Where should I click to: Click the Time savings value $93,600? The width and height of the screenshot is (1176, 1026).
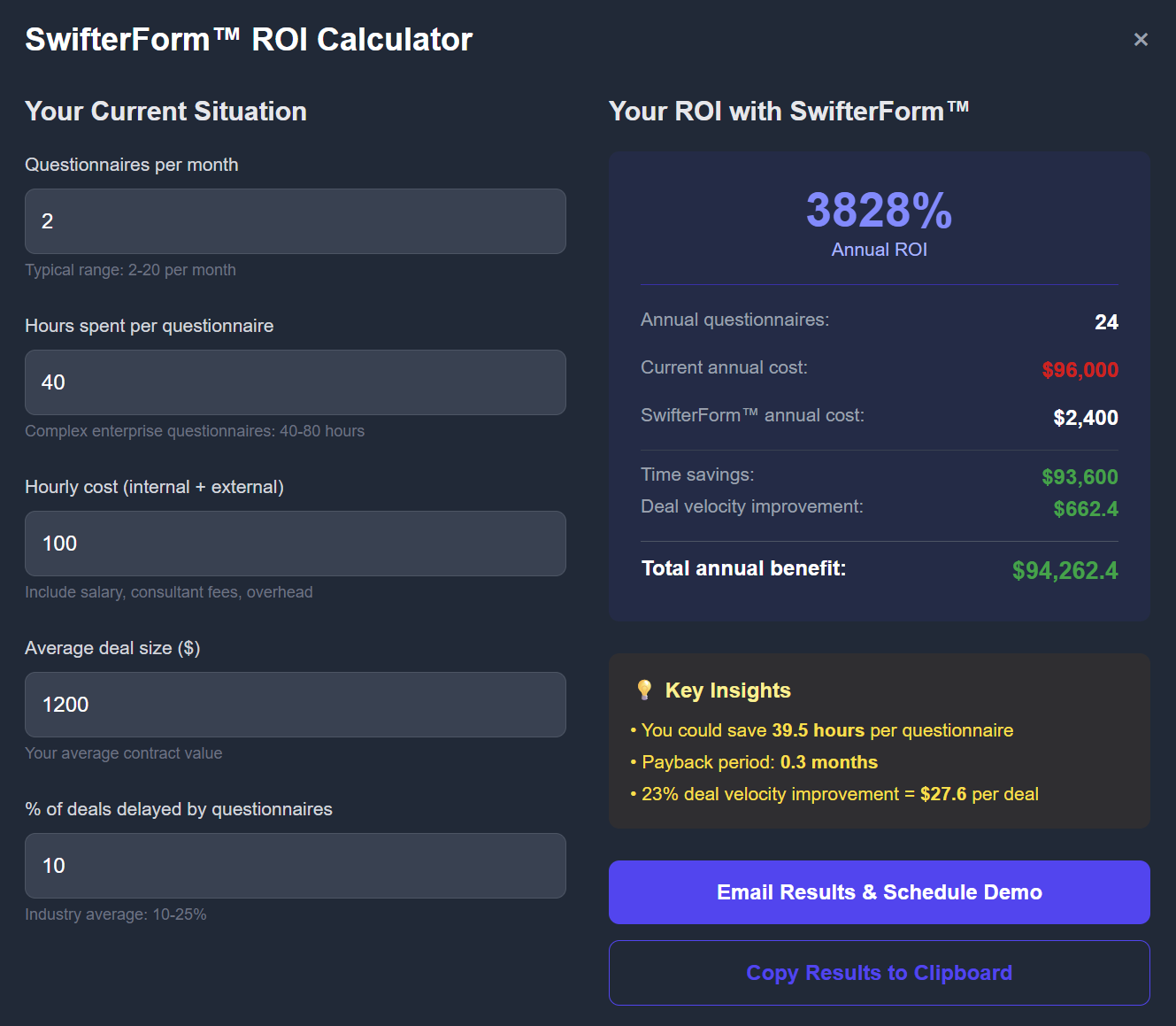1080,477
